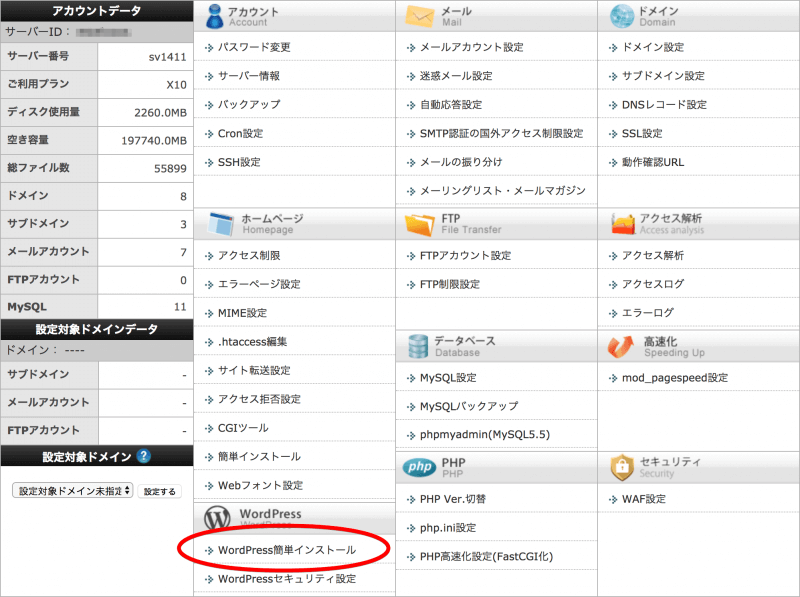Open ドメイン設定 link
Screen dimensions: 800x597
click(x=653, y=47)
